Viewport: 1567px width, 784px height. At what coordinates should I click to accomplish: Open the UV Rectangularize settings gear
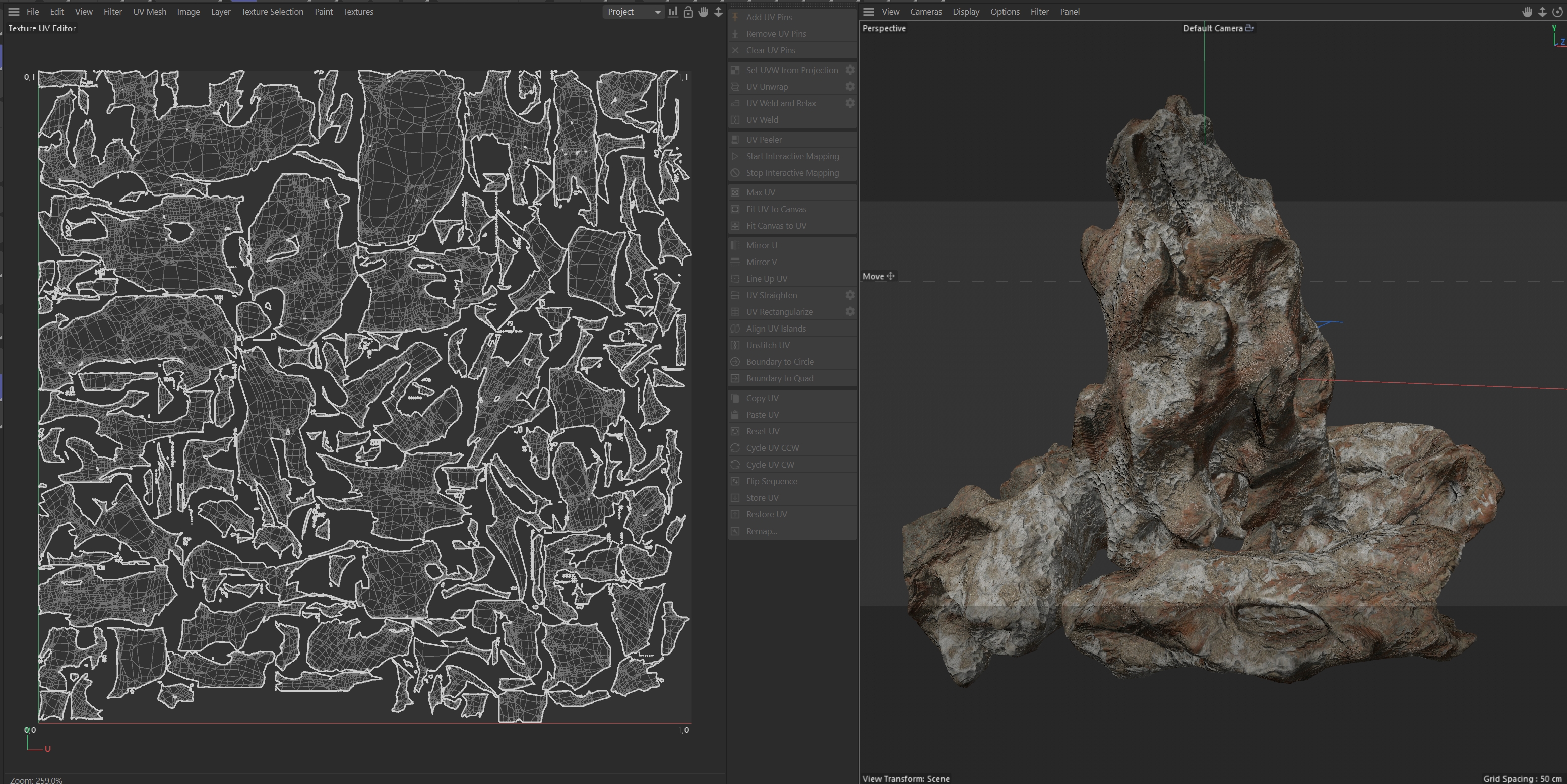coord(850,311)
